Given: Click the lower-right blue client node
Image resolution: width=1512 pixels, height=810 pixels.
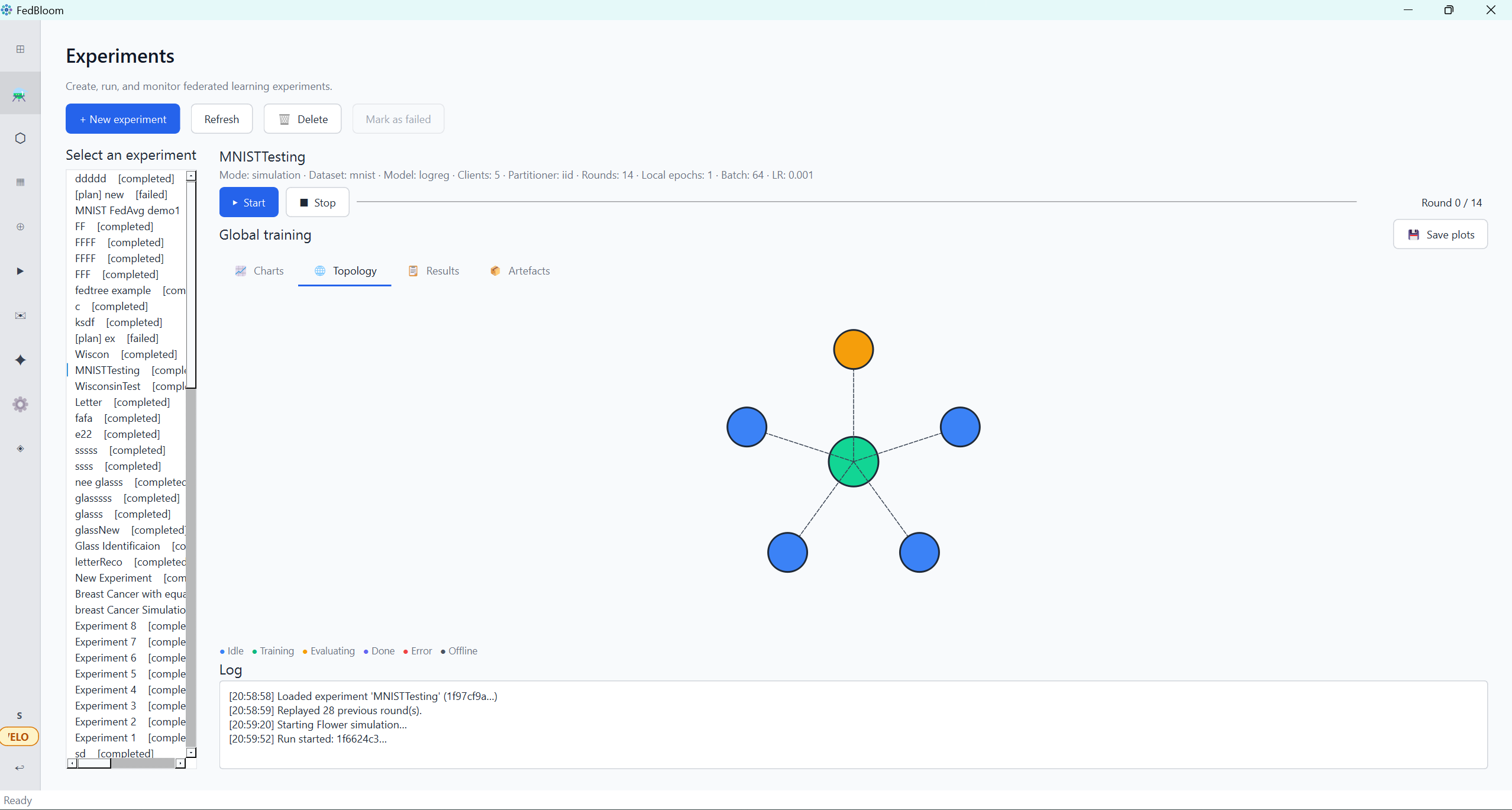Looking at the screenshot, I should click(919, 552).
